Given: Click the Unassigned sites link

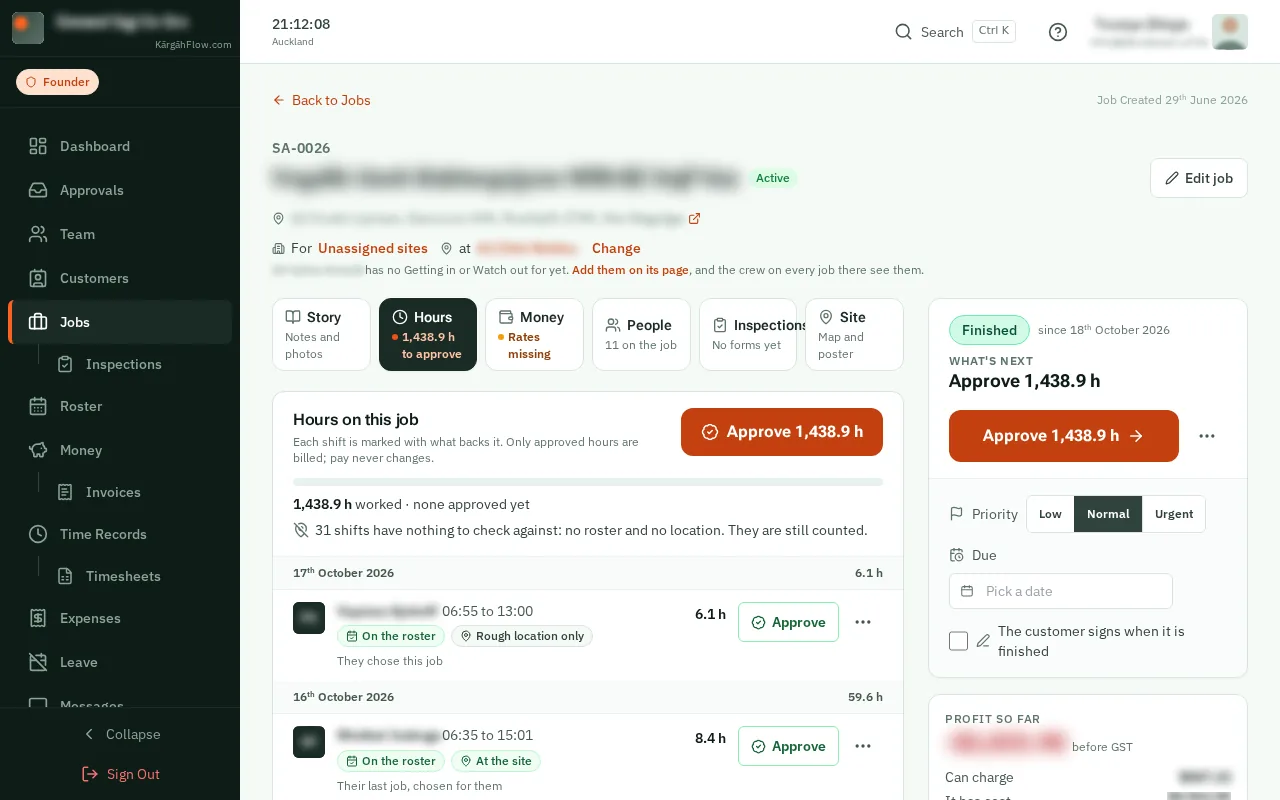Looking at the screenshot, I should pyautogui.click(x=373, y=248).
